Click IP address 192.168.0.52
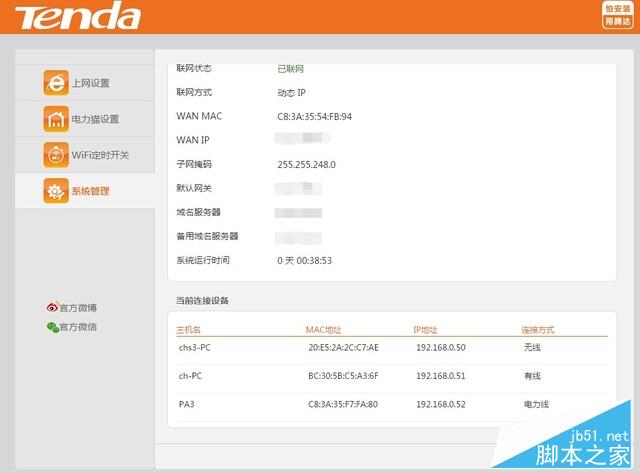 [441, 404]
